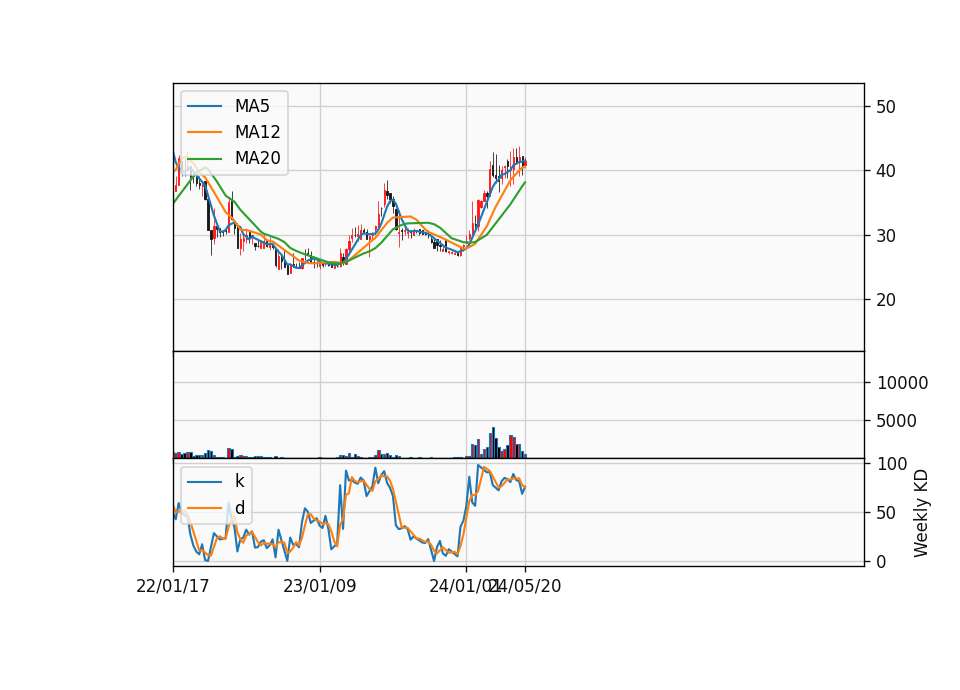Viewport: 960px width, 690px height.
Task: Click the Weekly KD axis title
Action: point(921,514)
